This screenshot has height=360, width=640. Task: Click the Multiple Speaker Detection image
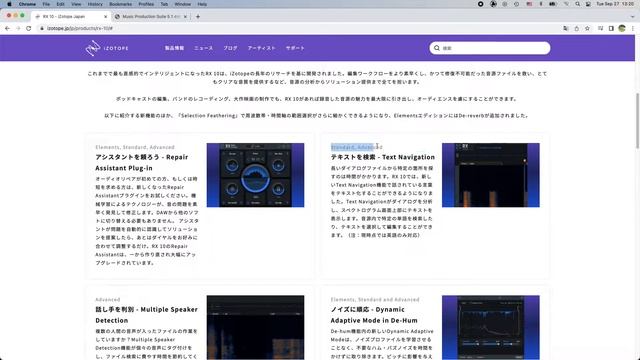coord(255,327)
